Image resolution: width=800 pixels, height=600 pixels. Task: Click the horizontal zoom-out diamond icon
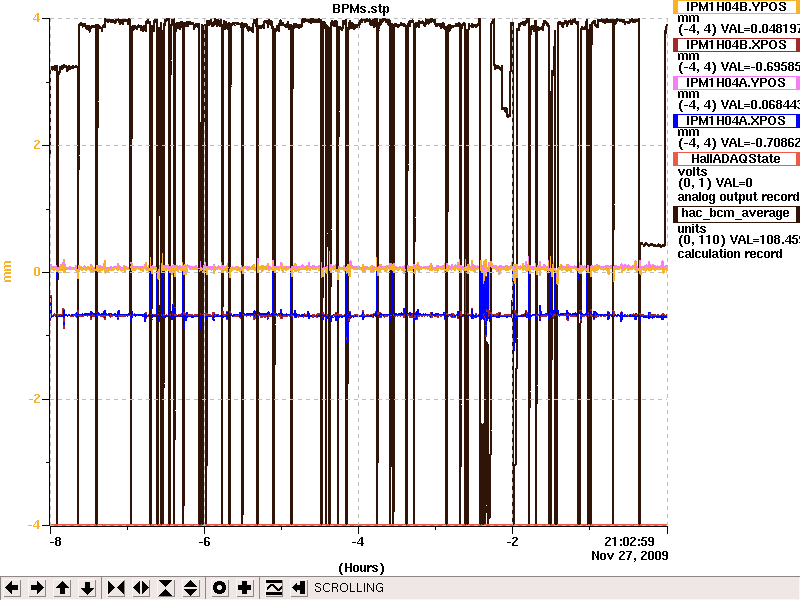pyautogui.click(x=141, y=588)
